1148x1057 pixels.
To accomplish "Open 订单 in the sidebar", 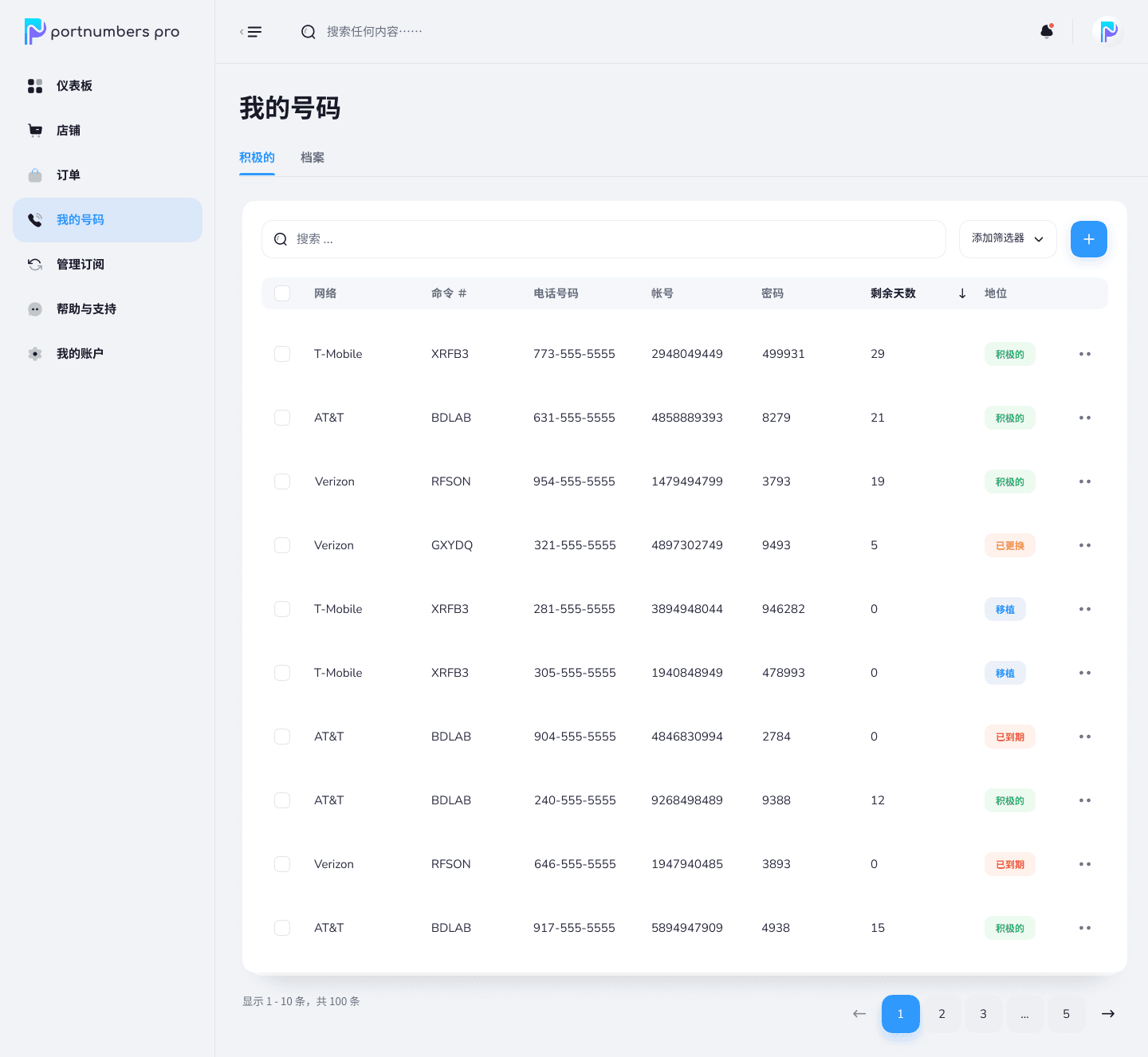I will tap(108, 175).
